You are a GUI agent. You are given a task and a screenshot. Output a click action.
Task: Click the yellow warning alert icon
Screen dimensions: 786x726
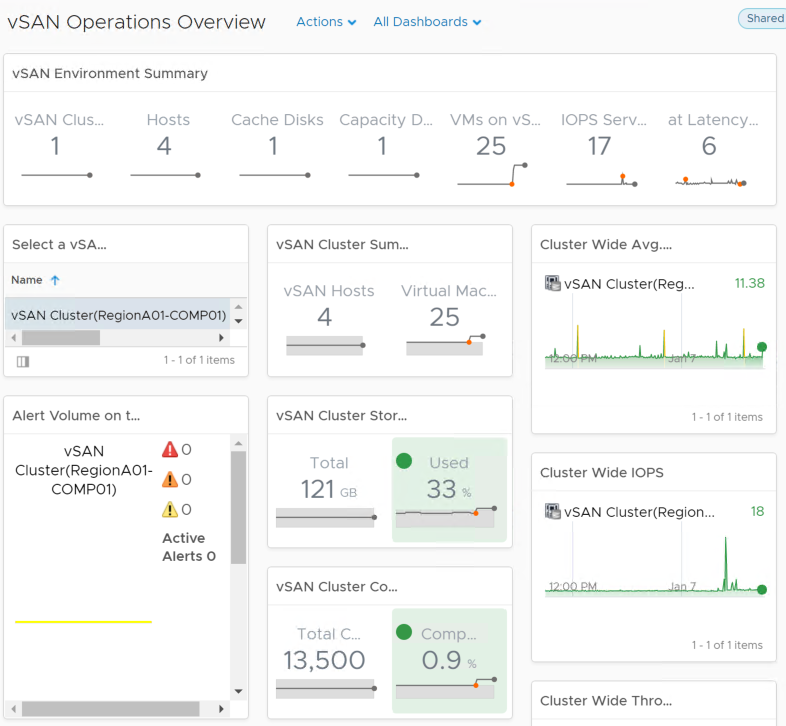point(170,509)
